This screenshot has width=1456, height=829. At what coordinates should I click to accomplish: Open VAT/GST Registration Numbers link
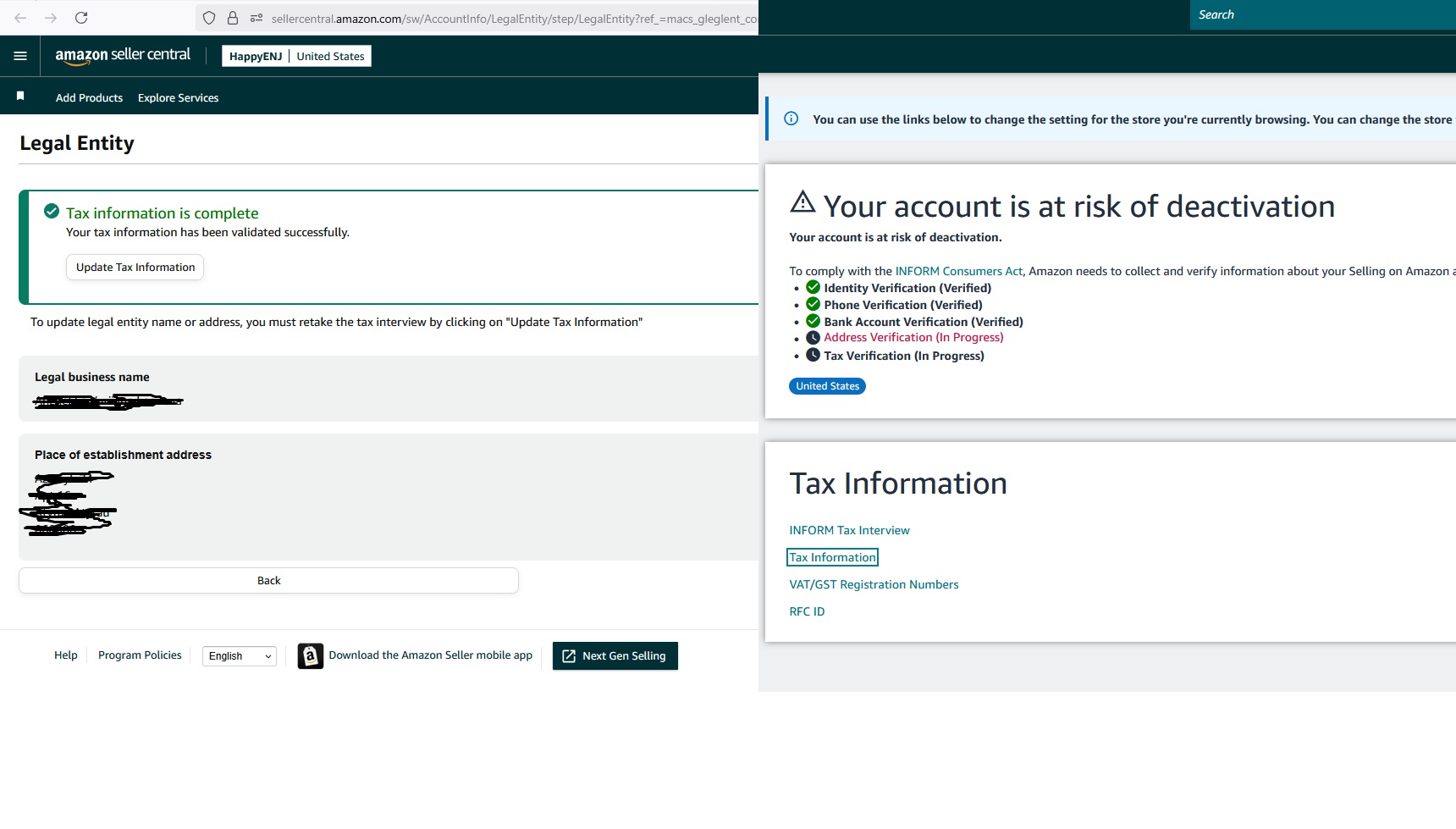coord(874,584)
